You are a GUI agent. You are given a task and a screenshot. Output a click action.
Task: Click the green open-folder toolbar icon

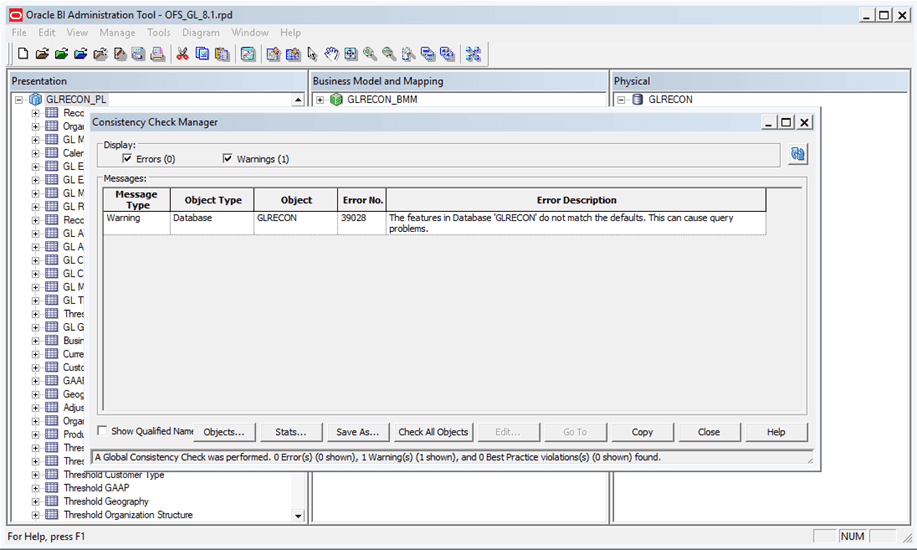(61, 54)
